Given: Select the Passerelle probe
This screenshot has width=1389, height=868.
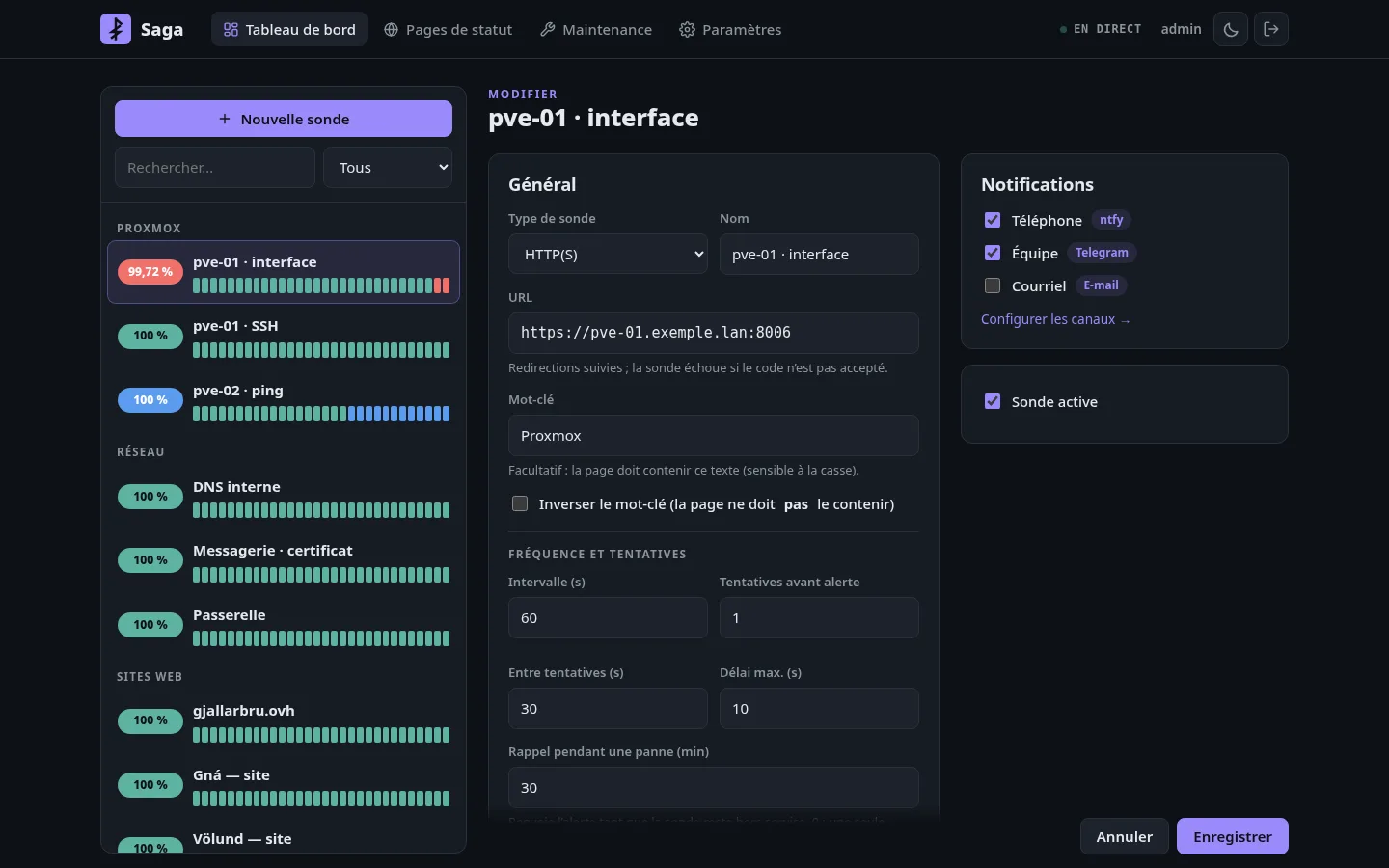Looking at the screenshot, I should point(284,626).
